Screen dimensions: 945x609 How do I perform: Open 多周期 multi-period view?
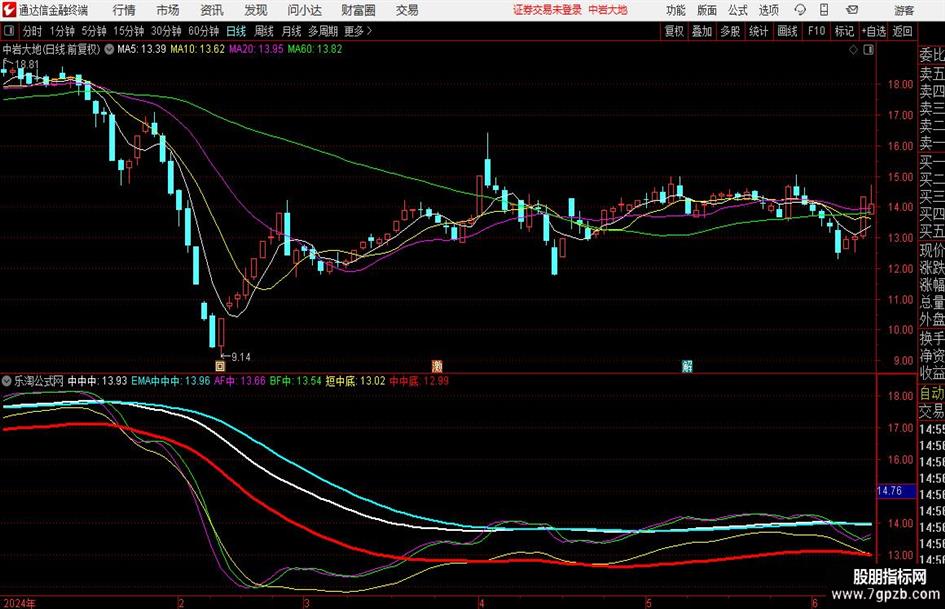[323, 31]
